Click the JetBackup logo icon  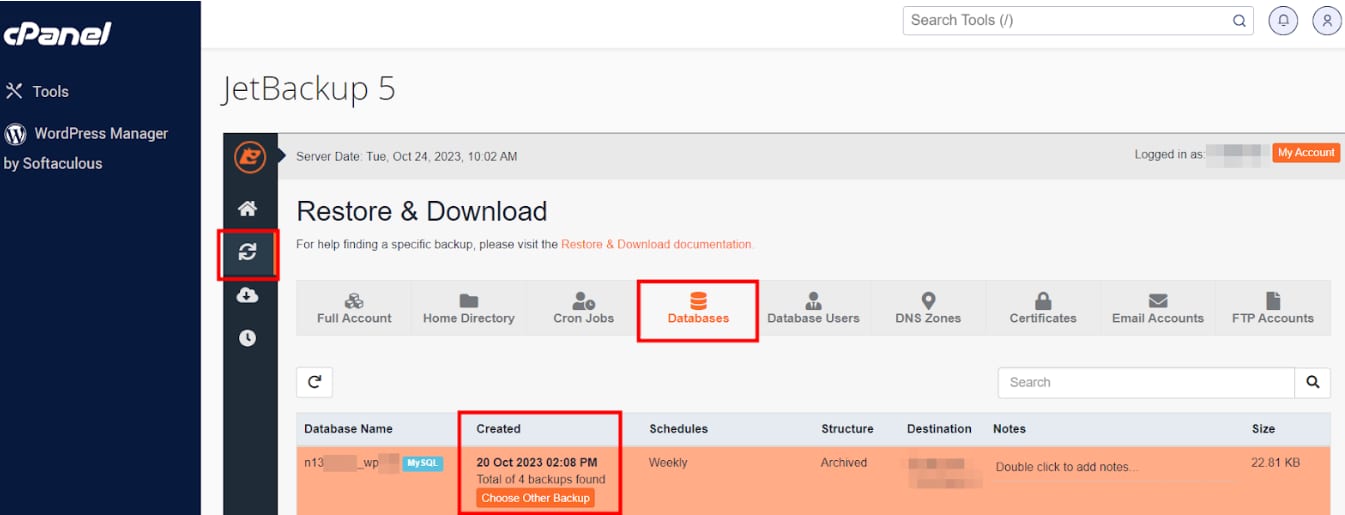(249, 157)
